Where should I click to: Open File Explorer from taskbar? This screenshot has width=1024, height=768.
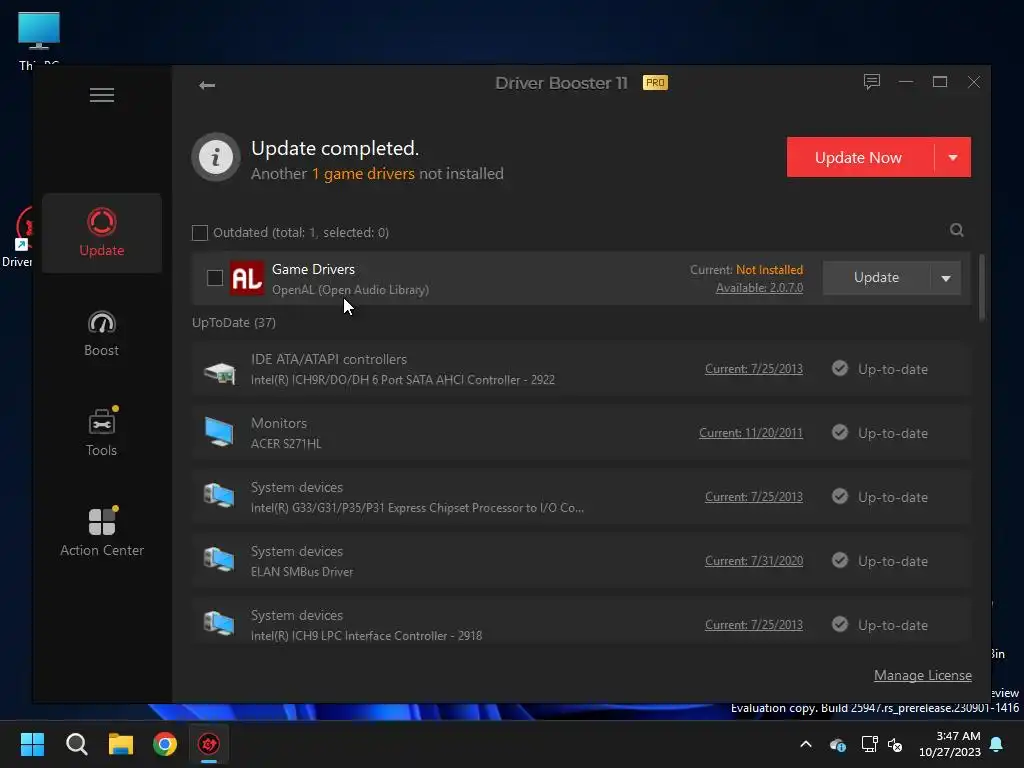tap(121, 744)
